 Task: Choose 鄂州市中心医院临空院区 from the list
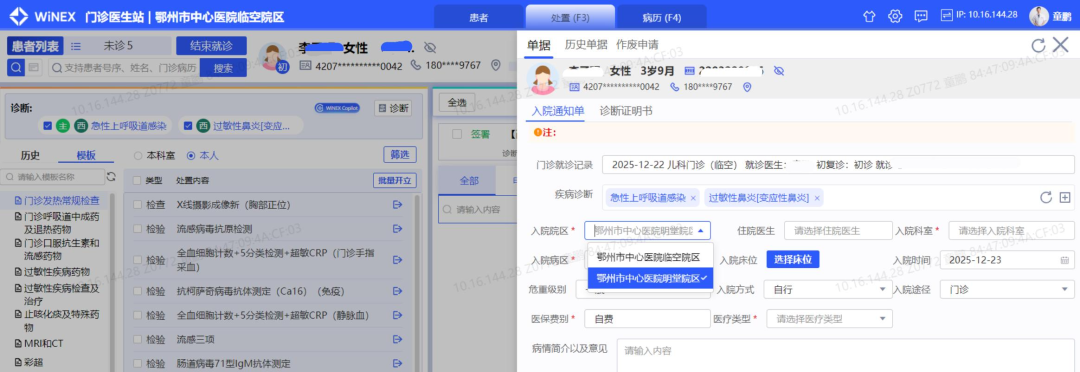[x=650, y=257]
